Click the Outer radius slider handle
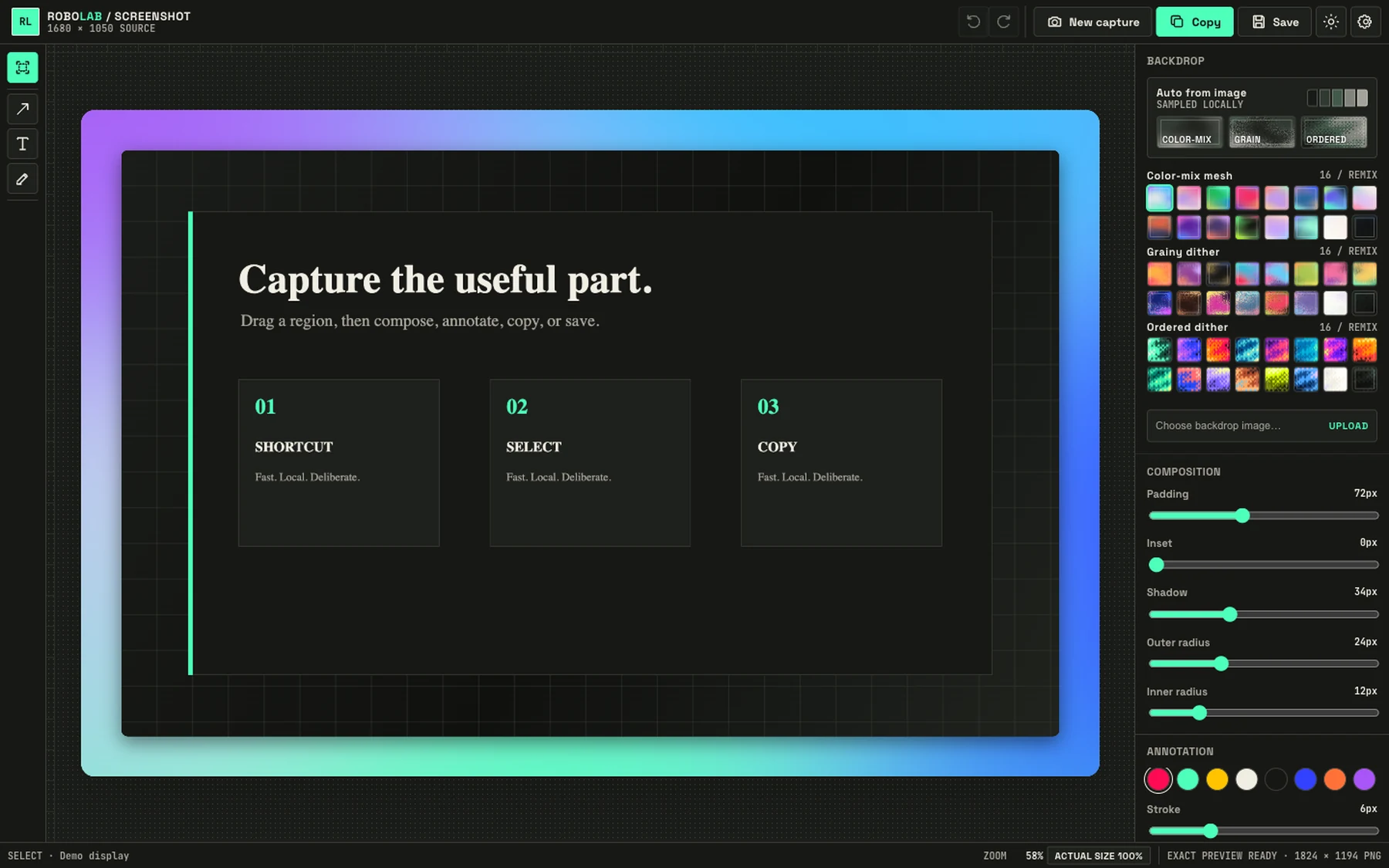This screenshot has height=868, width=1389. pos(1221,664)
